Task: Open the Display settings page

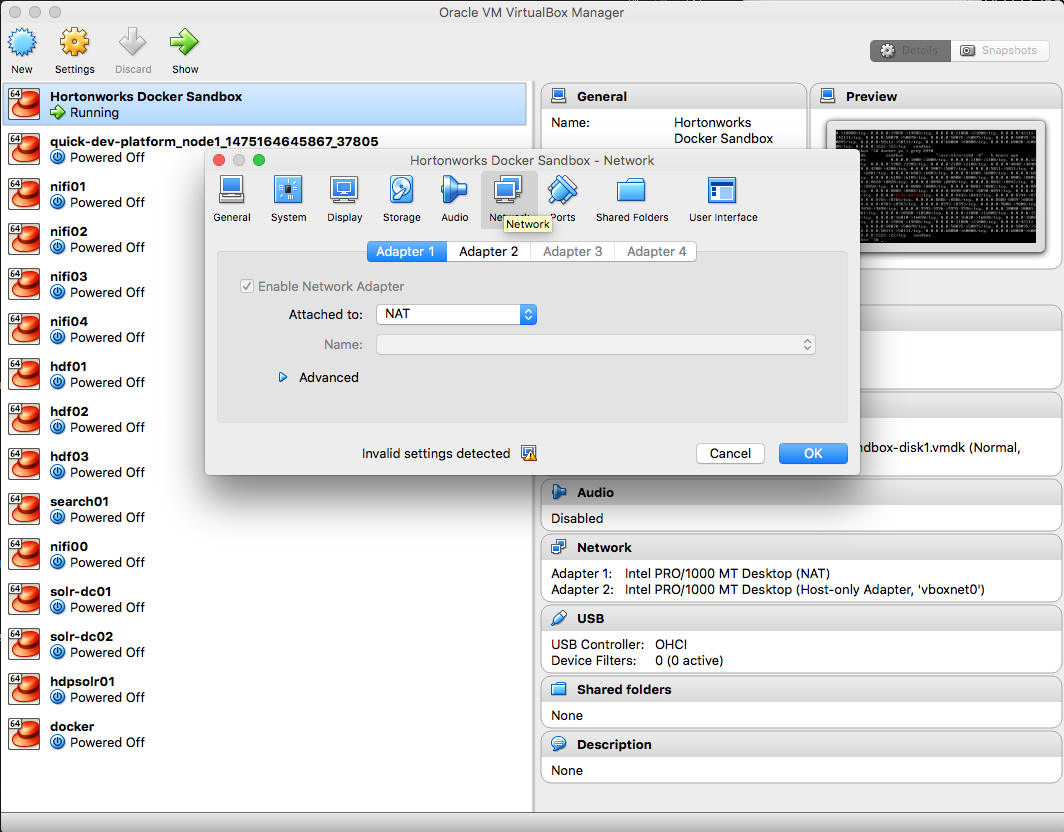Action: click(344, 192)
